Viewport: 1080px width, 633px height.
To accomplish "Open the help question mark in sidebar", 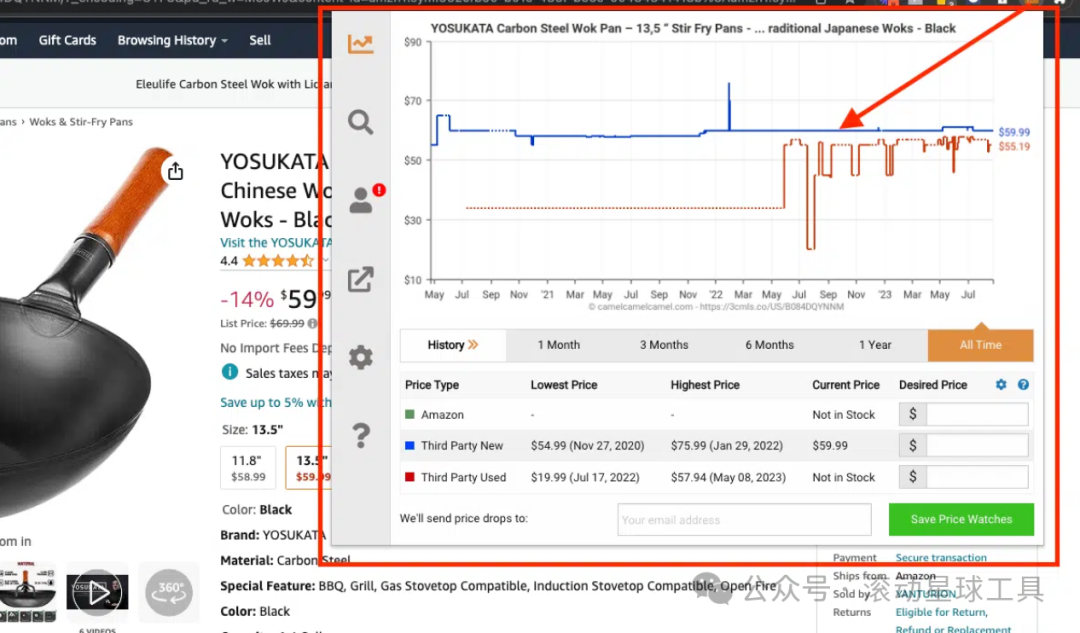I will (361, 435).
